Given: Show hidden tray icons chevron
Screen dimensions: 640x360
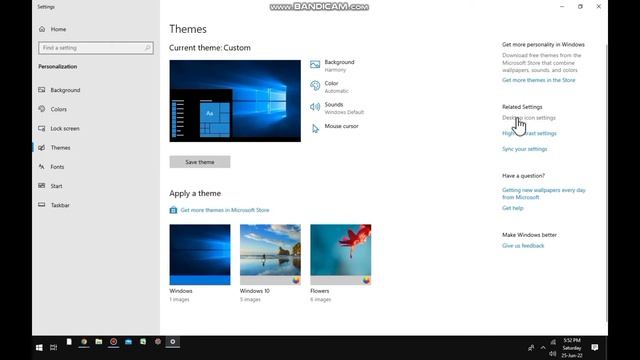Looking at the screenshot, I should (x=543, y=348).
